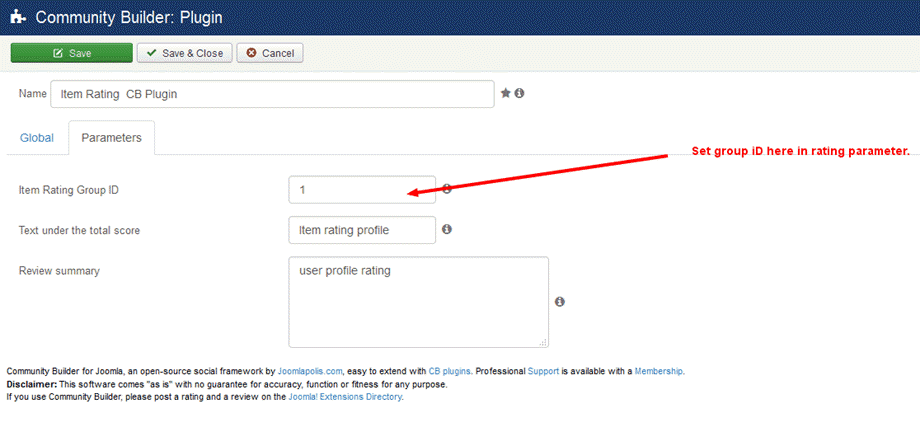The width and height of the screenshot is (920, 424).
Task: Show info tooltip for Item Rating Group ID
Action: click(x=447, y=188)
